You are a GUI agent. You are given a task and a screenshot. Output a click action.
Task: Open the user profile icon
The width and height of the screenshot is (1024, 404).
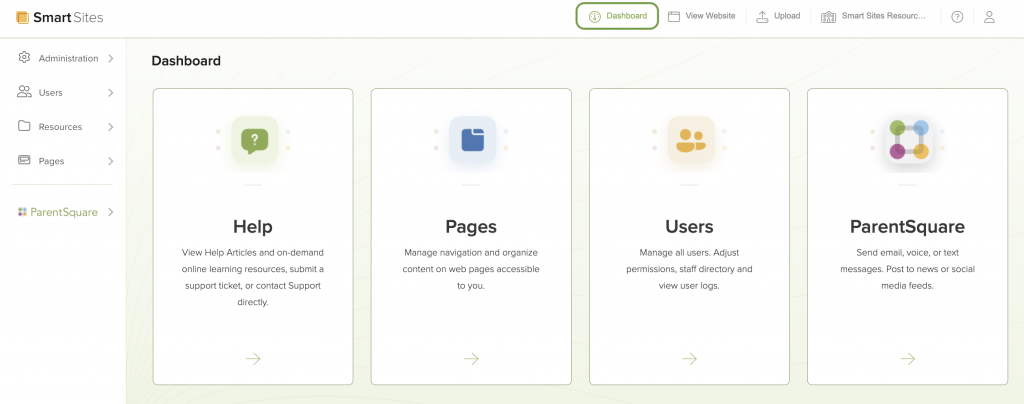click(x=989, y=17)
